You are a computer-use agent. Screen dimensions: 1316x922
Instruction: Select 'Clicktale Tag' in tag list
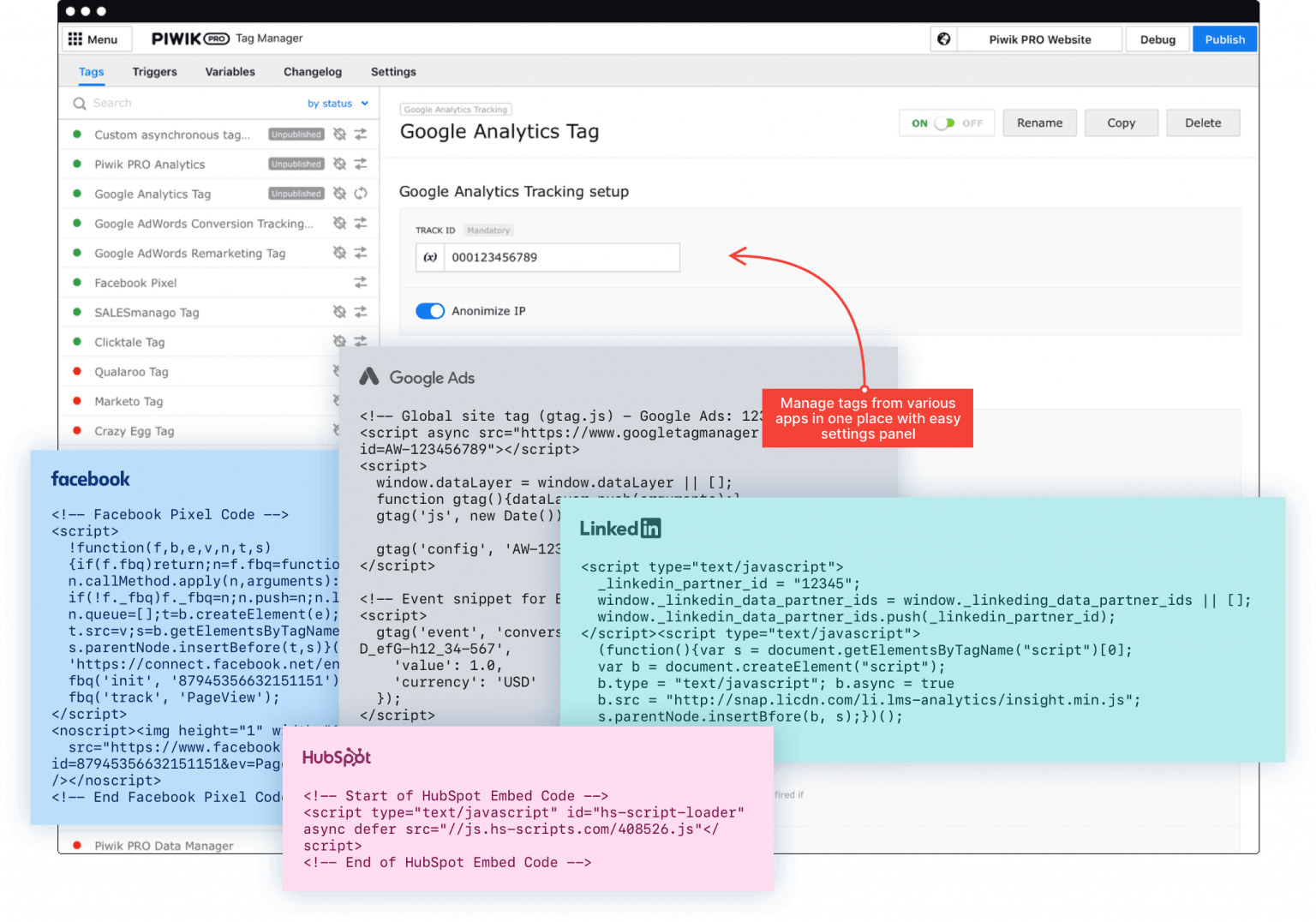(x=129, y=342)
